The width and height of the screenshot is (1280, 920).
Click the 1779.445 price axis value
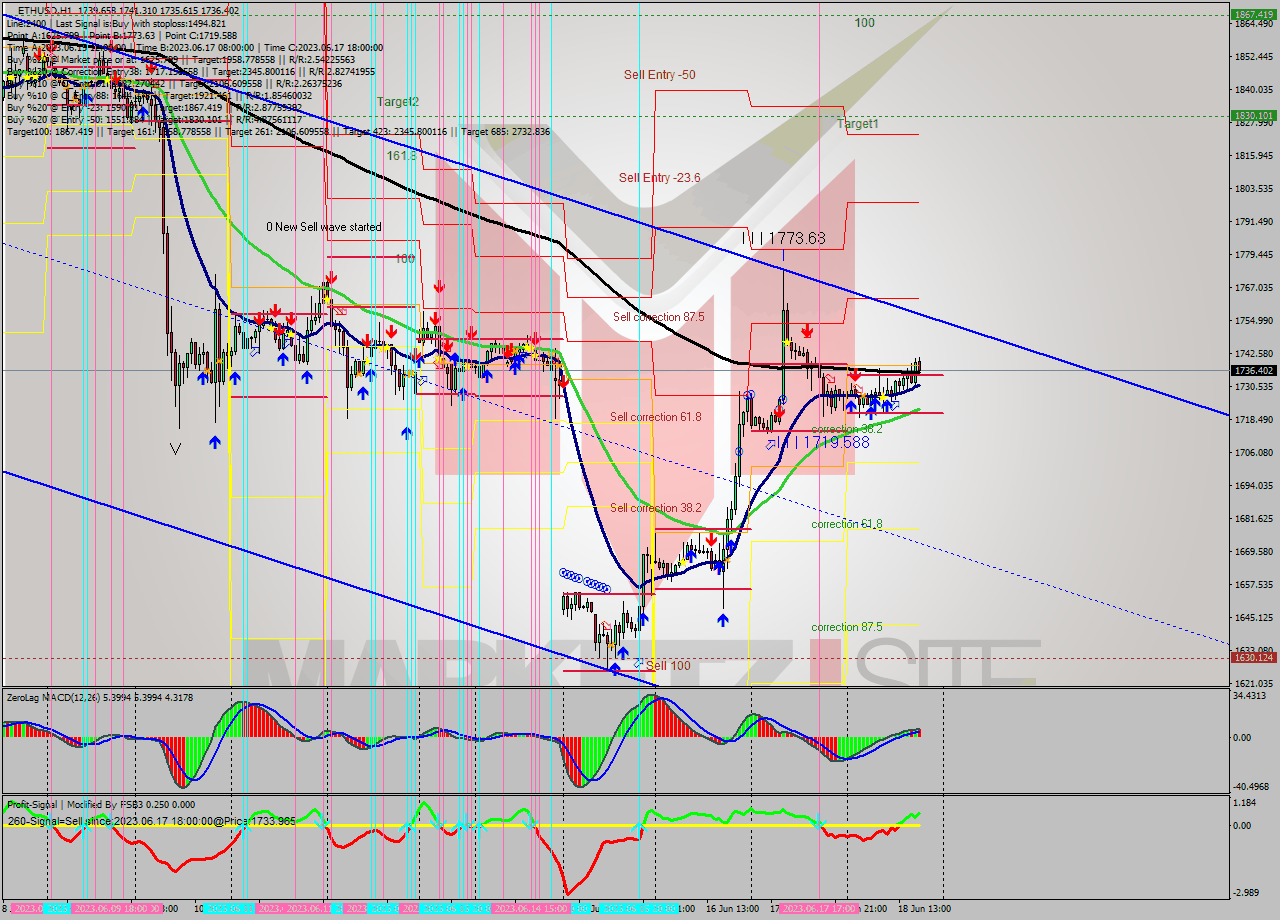[1253, 255]
